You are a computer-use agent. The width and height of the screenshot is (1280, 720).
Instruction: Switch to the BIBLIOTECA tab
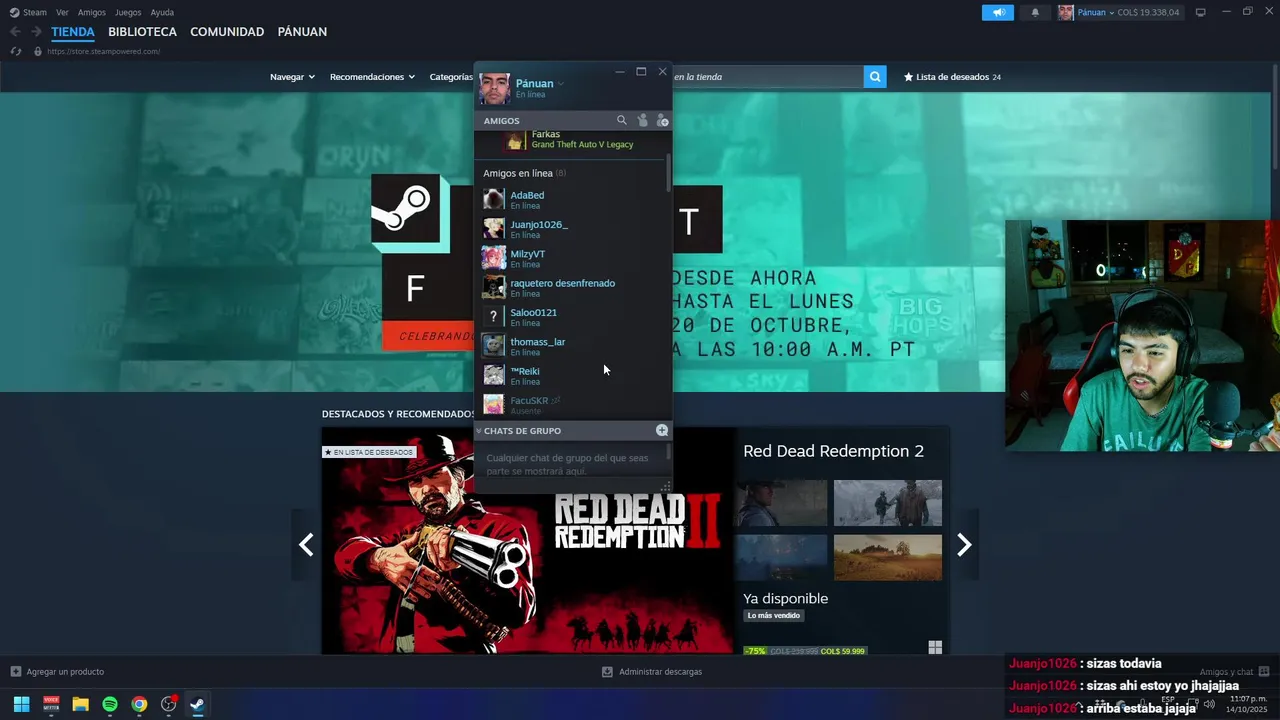pos(142,32)
